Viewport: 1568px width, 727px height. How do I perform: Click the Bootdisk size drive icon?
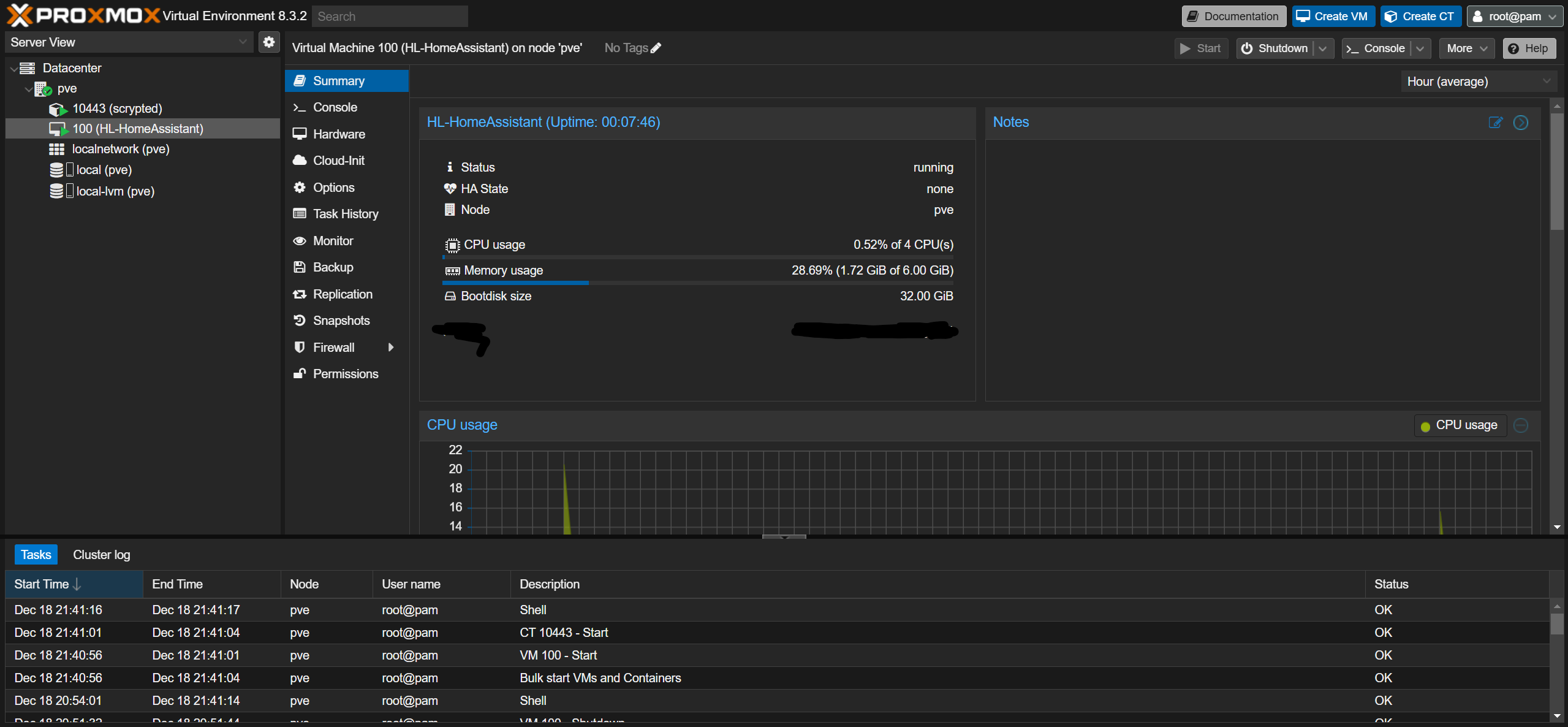(450, 296)
